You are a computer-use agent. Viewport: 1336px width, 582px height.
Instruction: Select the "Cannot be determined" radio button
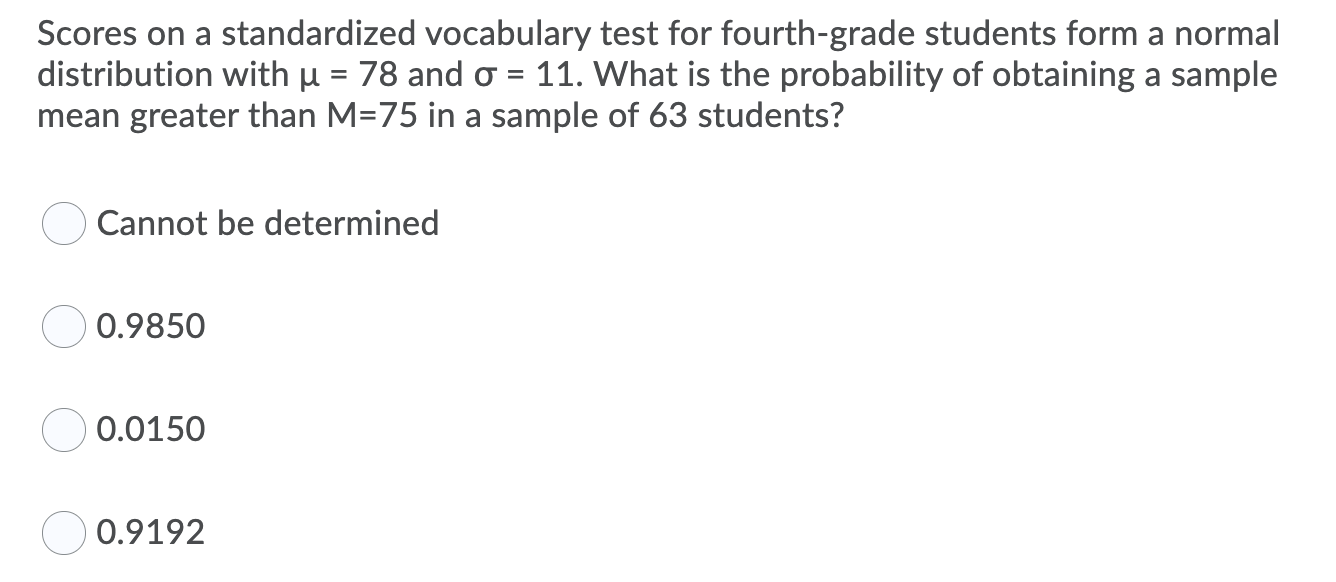click(x=64, y=224)
